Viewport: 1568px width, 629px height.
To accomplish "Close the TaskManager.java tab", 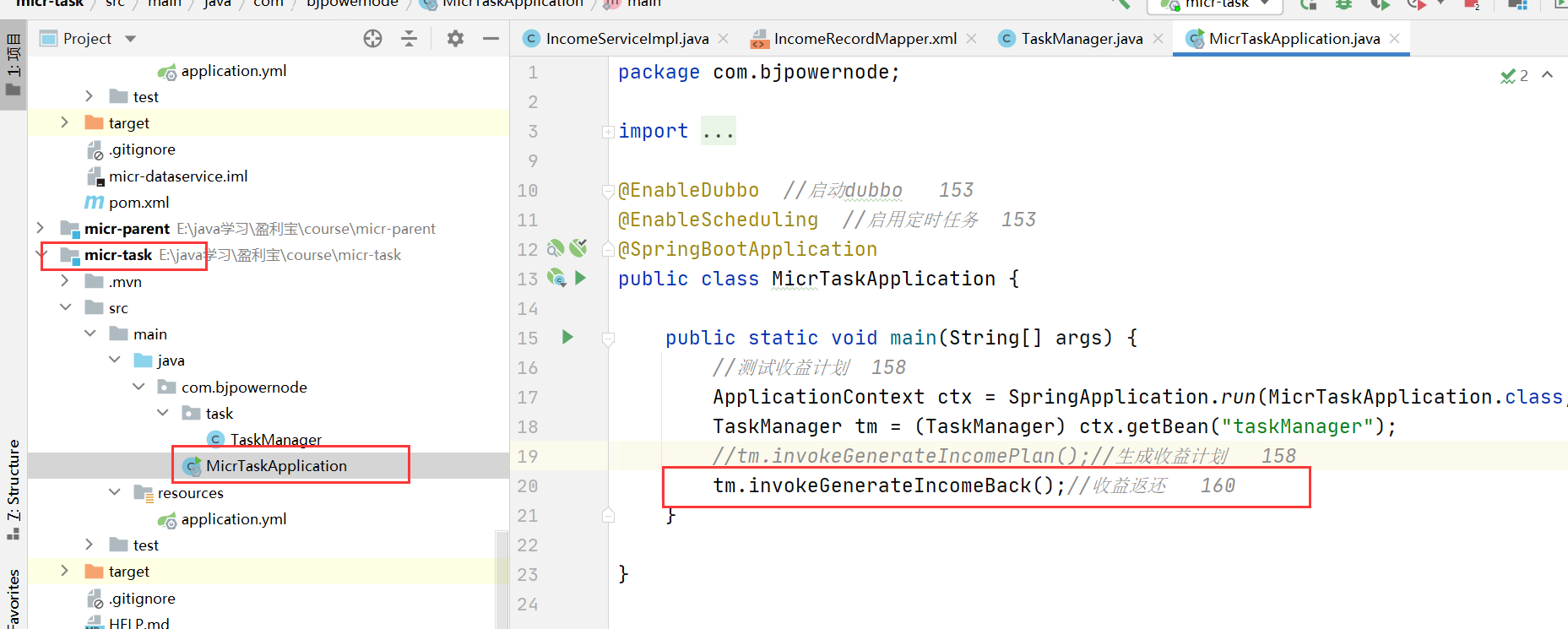I will (1158, 39).
